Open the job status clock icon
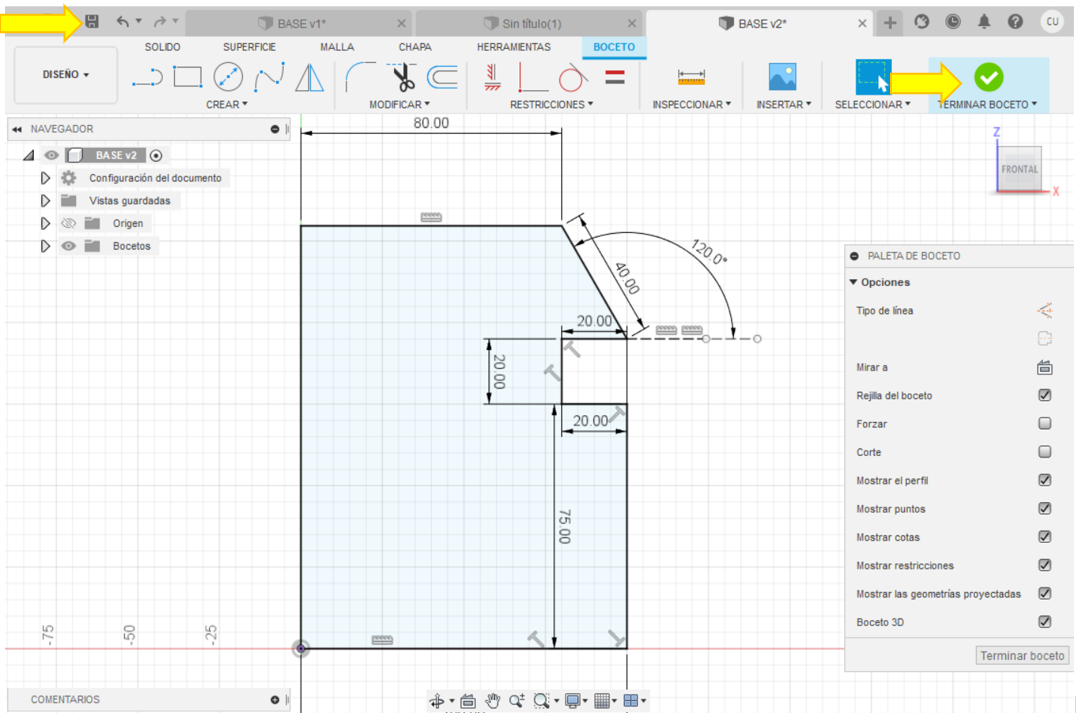Image resolution: width=1085 pixels, height=720 pixels. [x=953, y=22]
